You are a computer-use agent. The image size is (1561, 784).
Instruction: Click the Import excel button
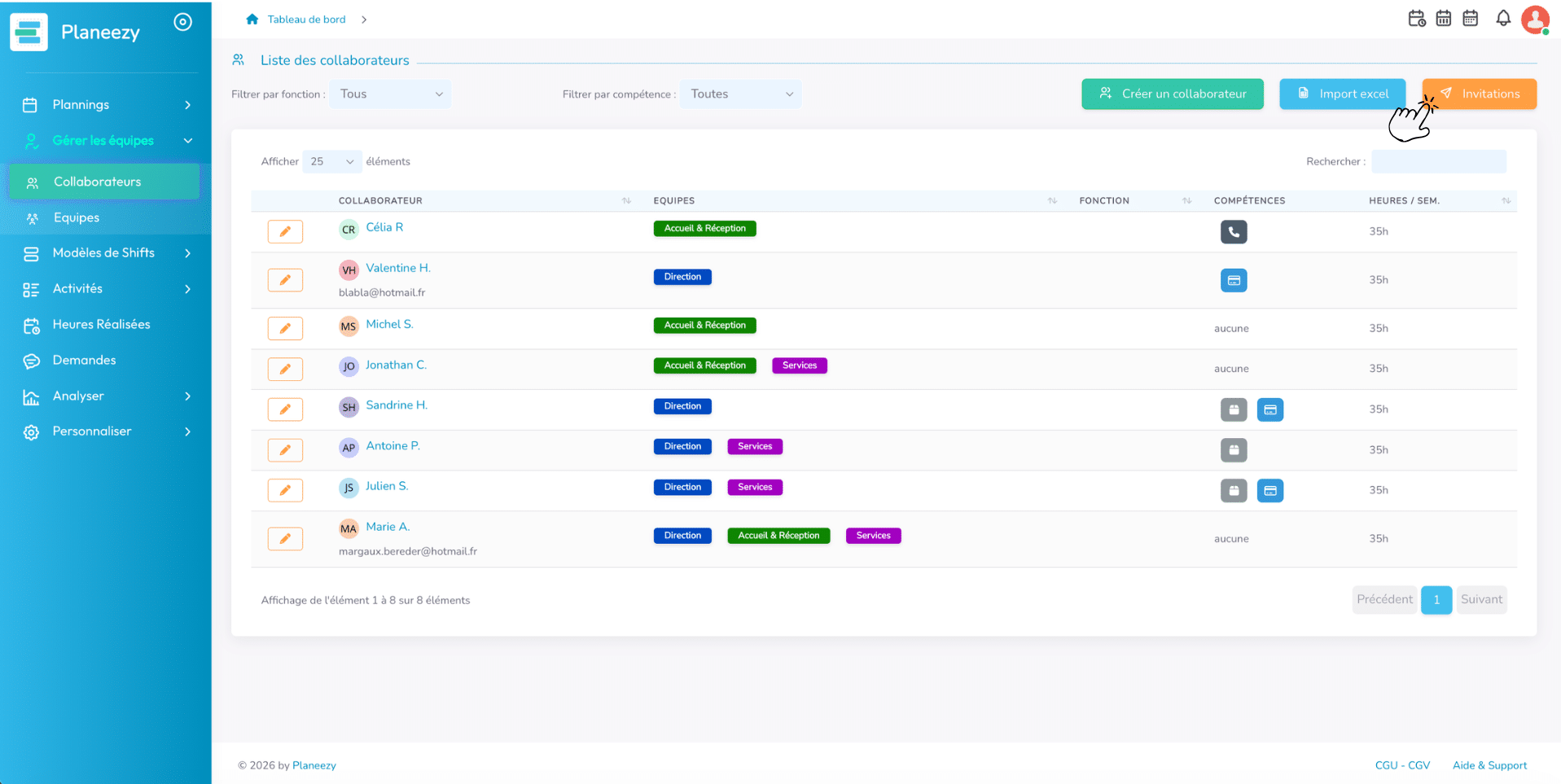tap(1342, 94)
